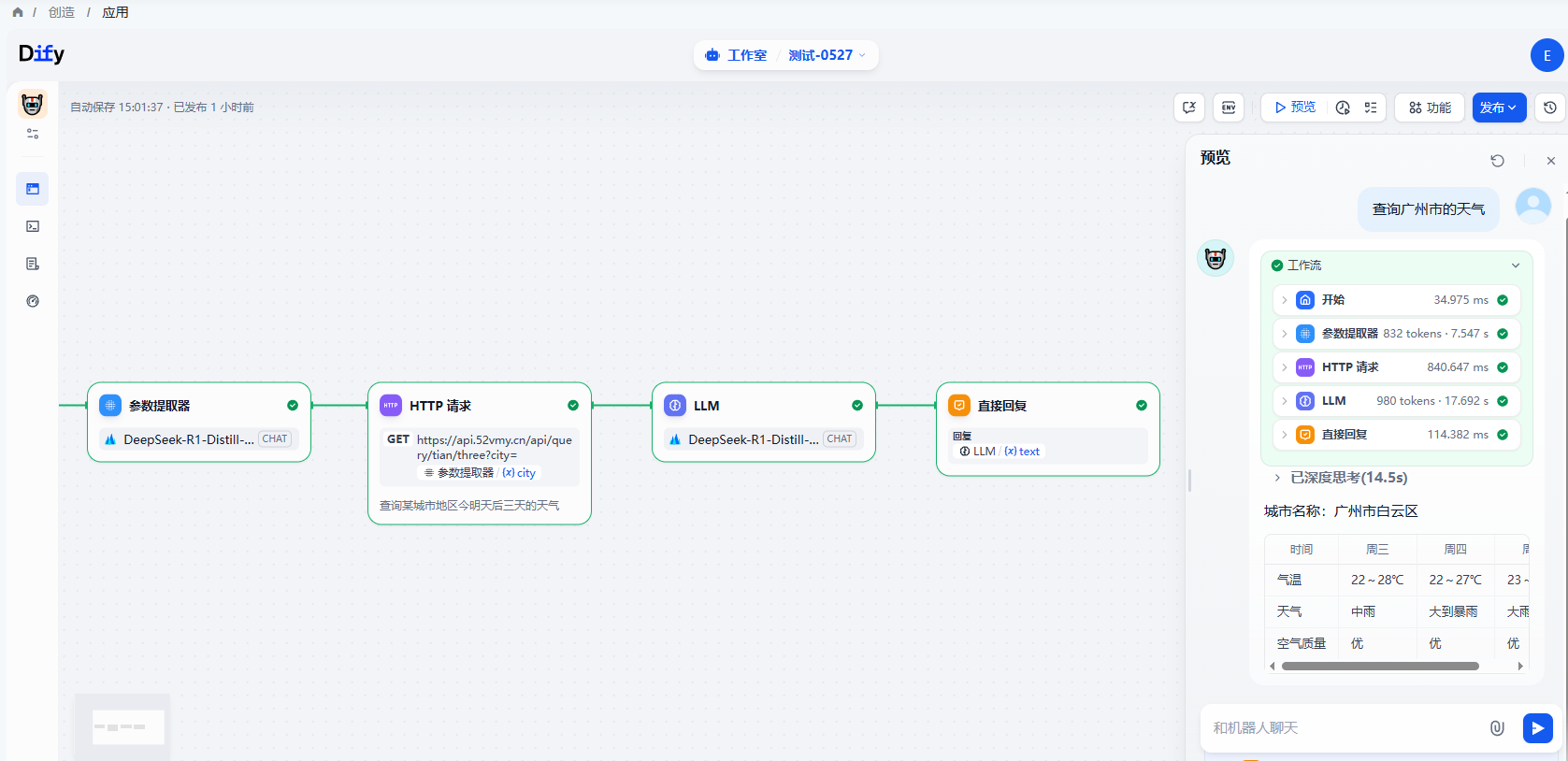Open the monitoring gauge sidebar icon
1568x761 pixels.
click(x=33, y=301)
